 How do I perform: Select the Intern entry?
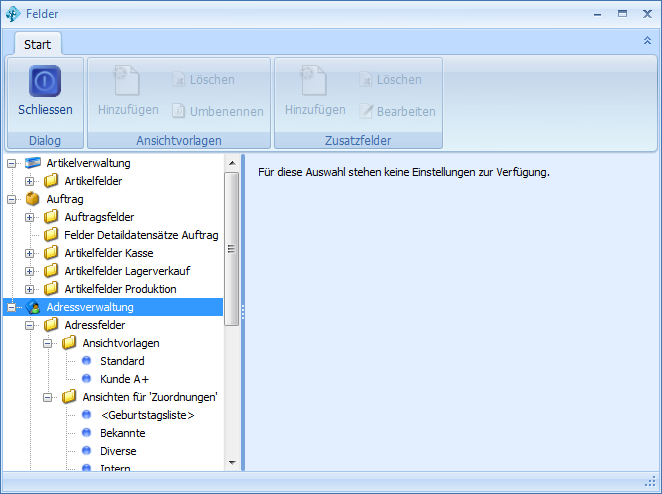tap(115, 467)
